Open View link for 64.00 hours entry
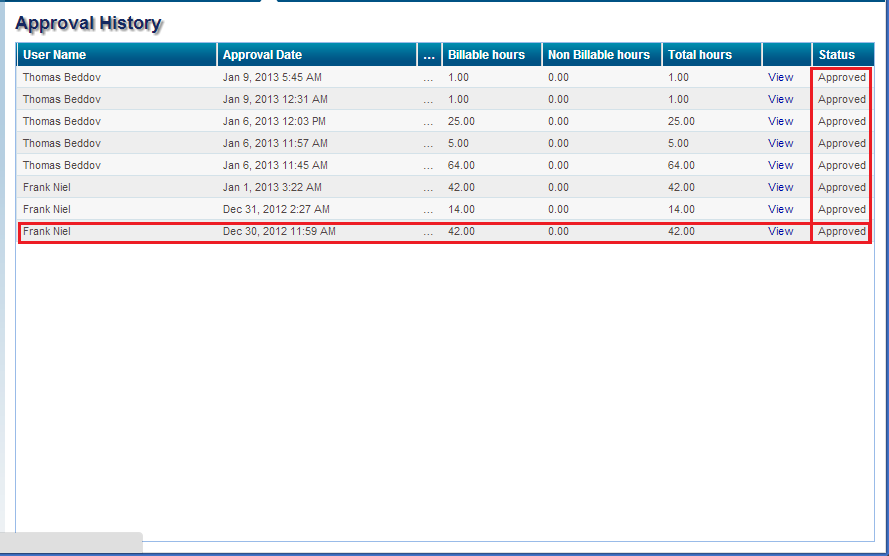 (780, 165)
